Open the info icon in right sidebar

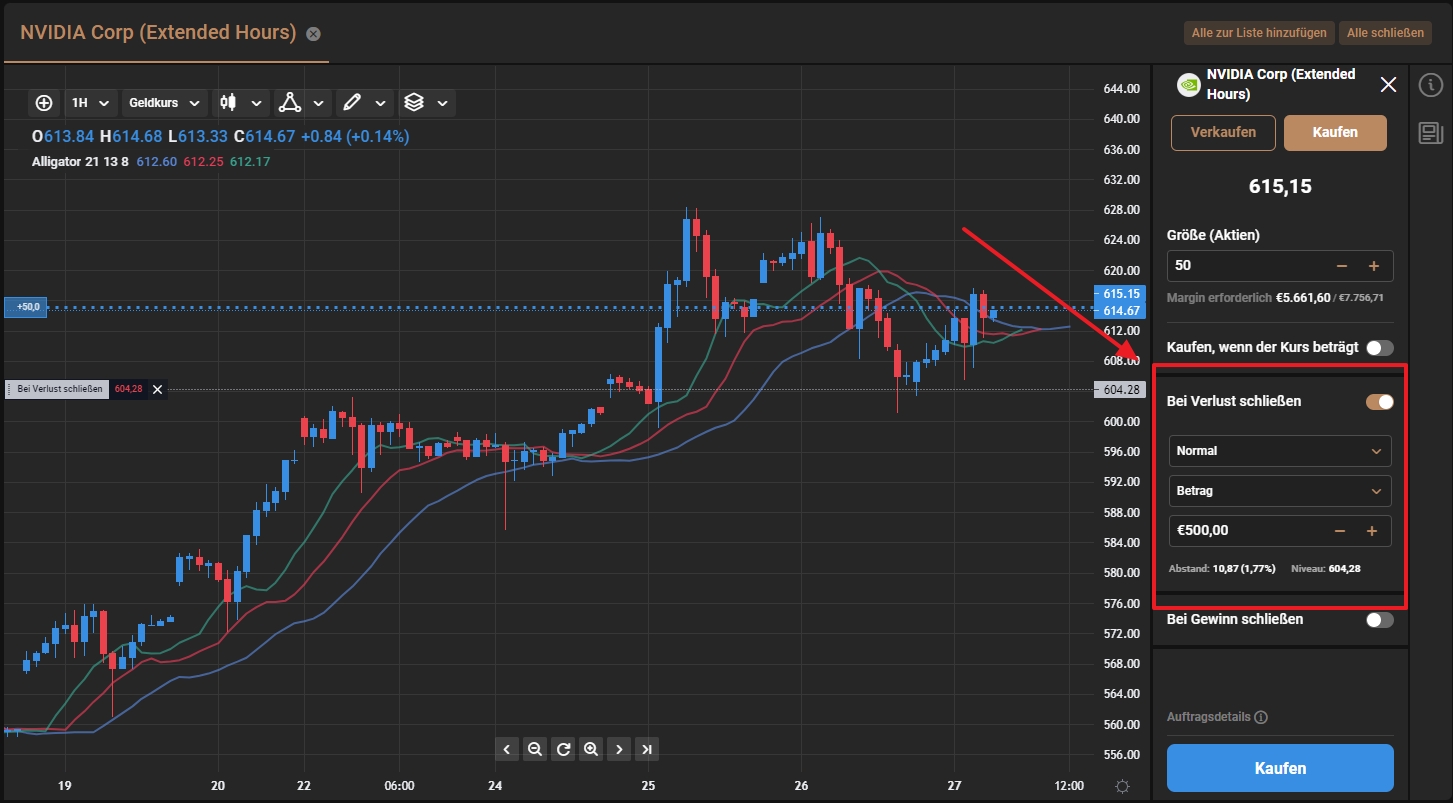pyautogui.click(x=1430, y=85)
